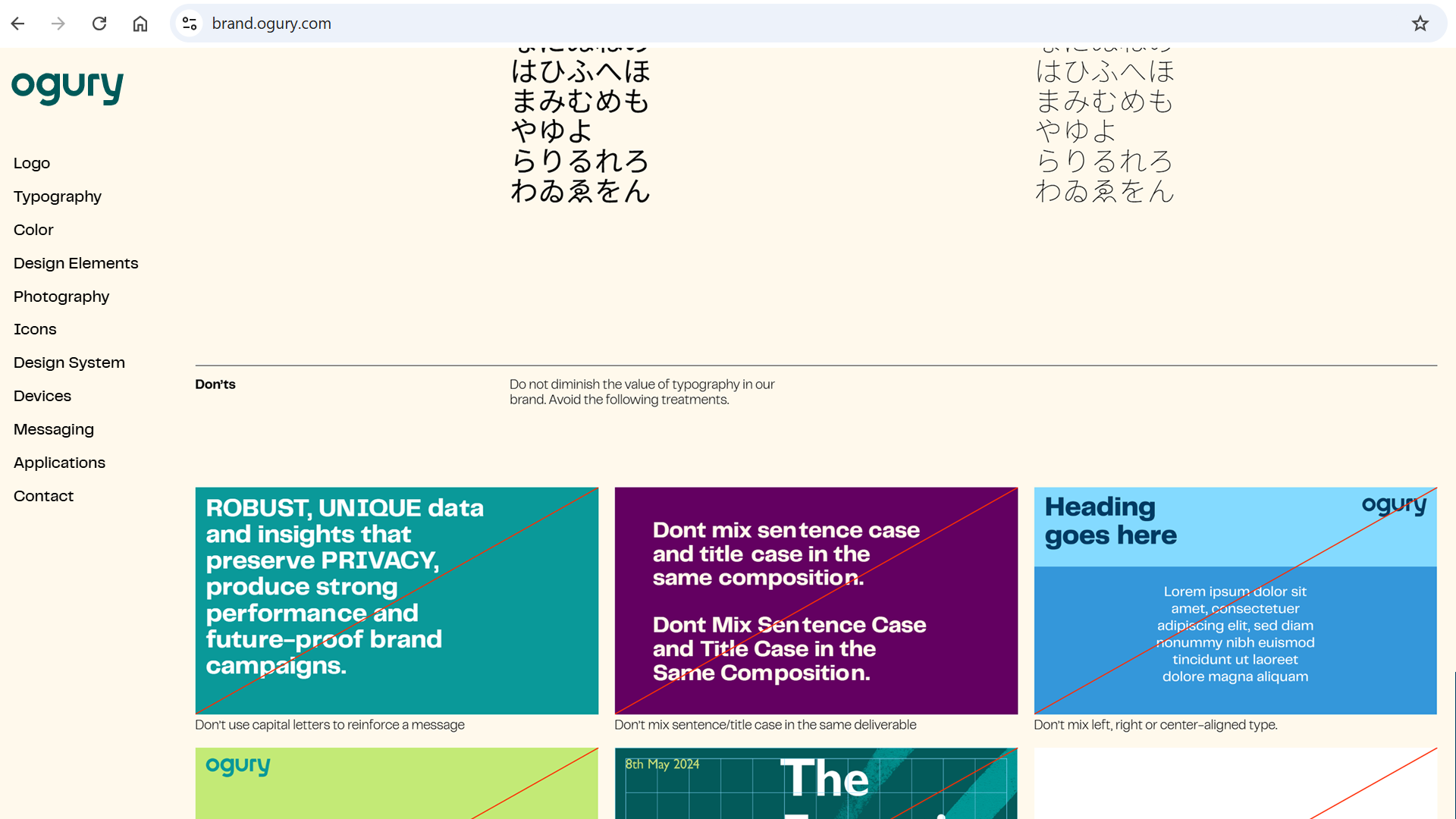The width and height of the screenshot is (1456, 819).
Task: Click the light-weight Japanese hiragana sample
Action: (x=1105, y=127)
